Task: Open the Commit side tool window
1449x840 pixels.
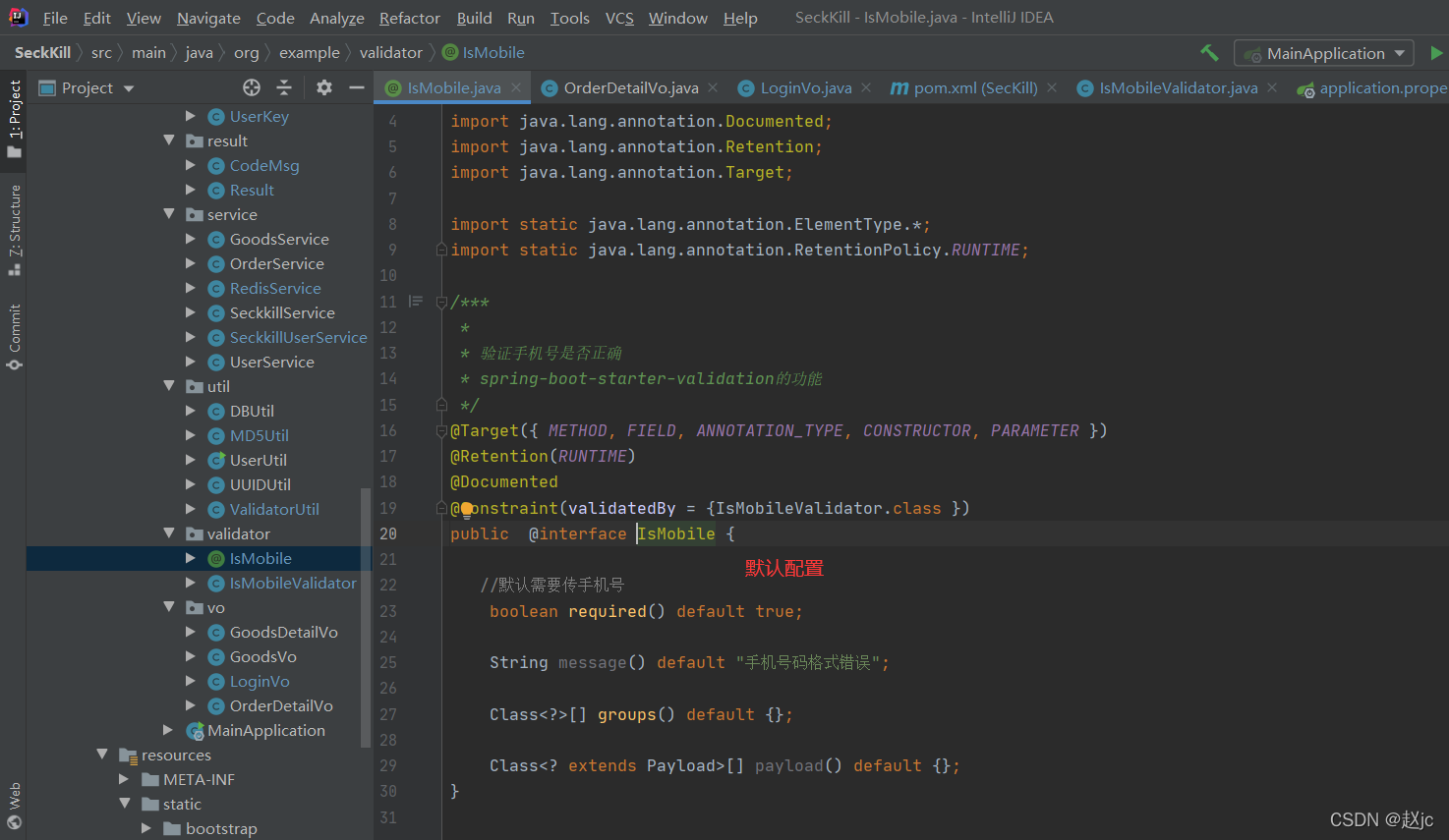Action: click(x=14, y=337)
